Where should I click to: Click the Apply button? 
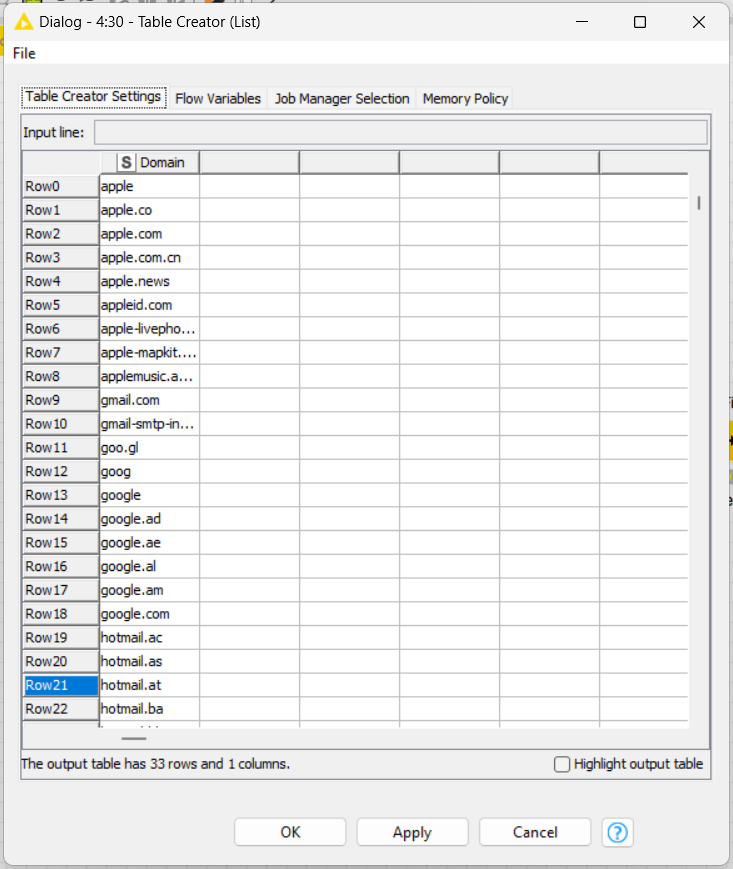point(412,832)
